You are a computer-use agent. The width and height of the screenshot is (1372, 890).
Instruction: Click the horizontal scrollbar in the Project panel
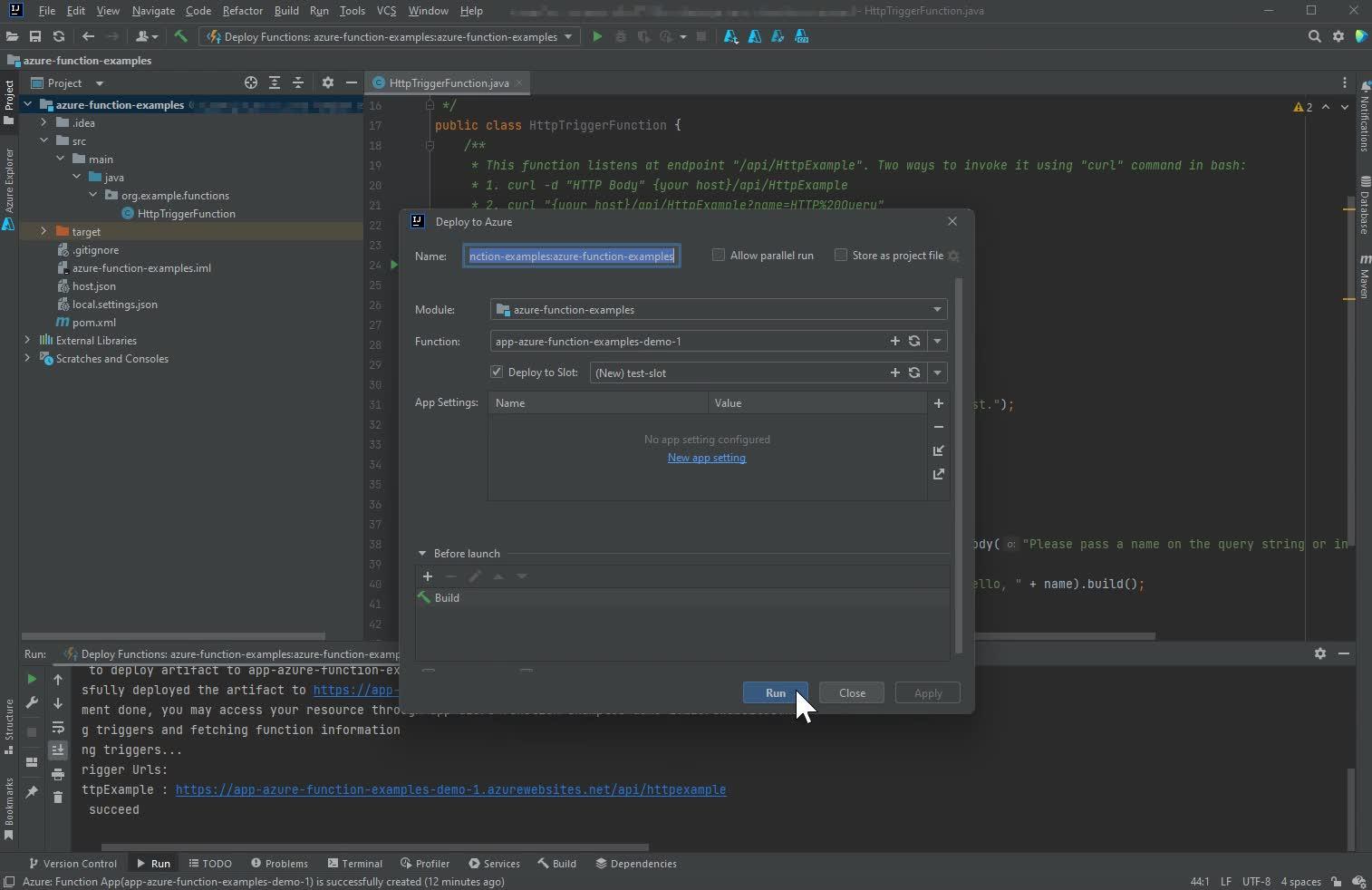[x=173, y=636]
